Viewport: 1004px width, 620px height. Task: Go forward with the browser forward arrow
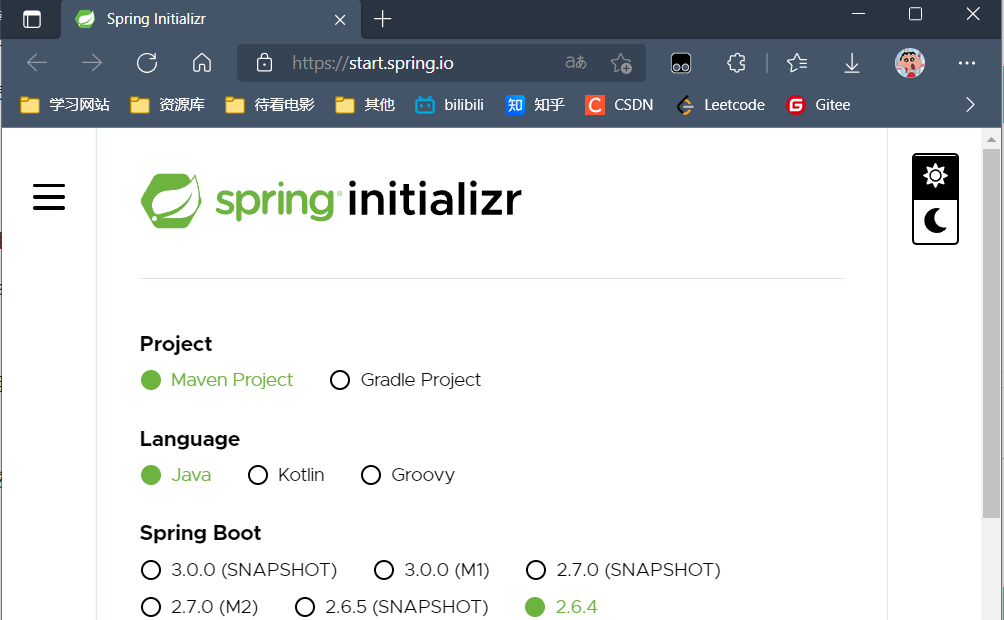pyautogui.click(x=92, y=63)
